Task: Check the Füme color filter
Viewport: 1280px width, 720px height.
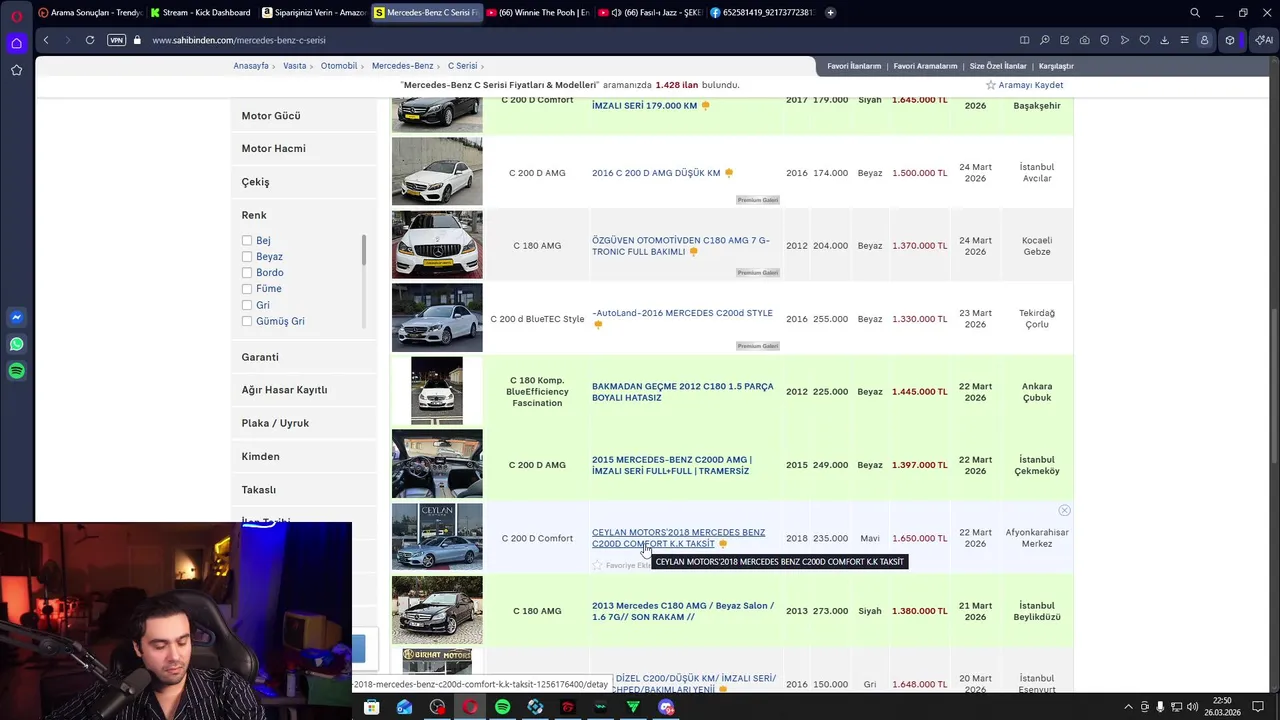Action: (x=246, y=288)
